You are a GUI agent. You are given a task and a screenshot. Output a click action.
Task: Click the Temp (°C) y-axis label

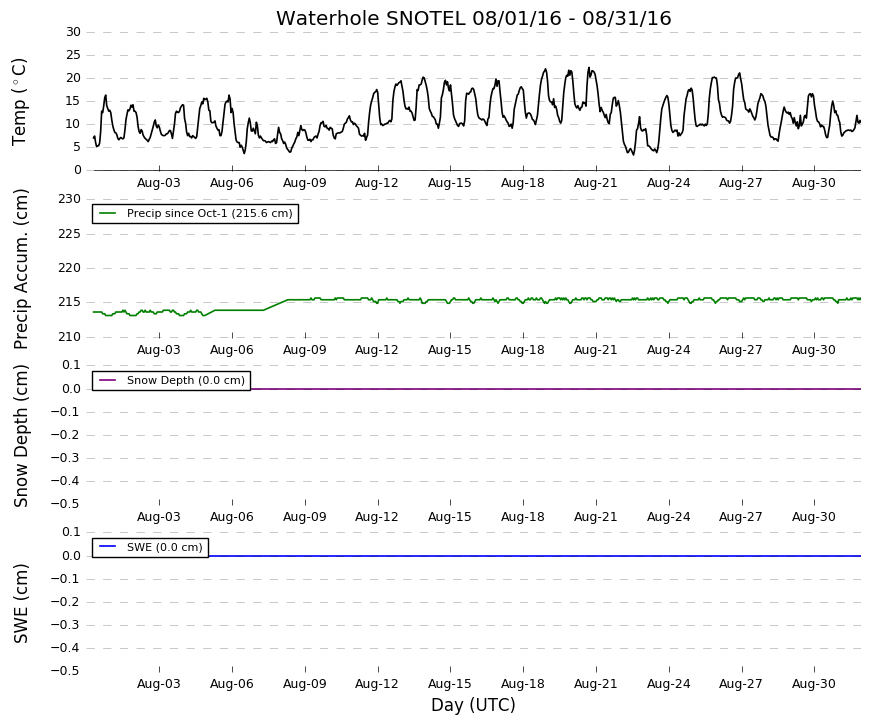[x=19, y=102]
